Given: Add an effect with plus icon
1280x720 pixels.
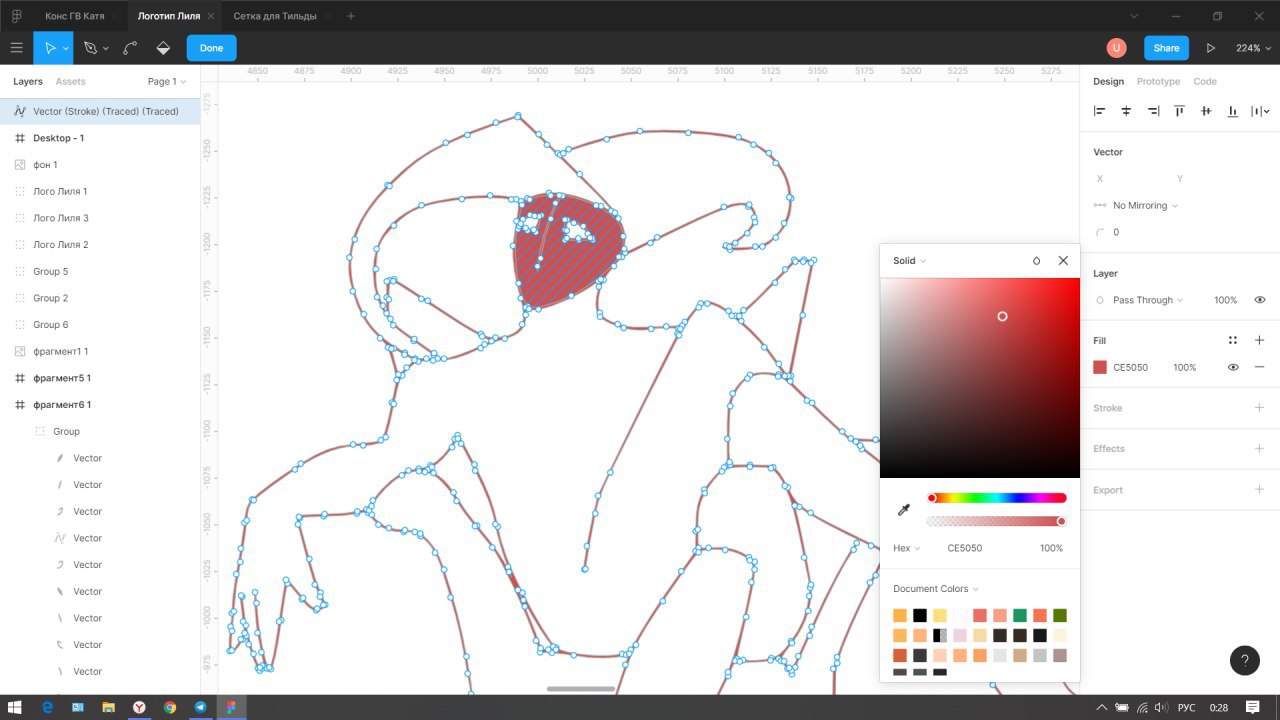Looking at the screenshot, I should (x=1260, y=449).
